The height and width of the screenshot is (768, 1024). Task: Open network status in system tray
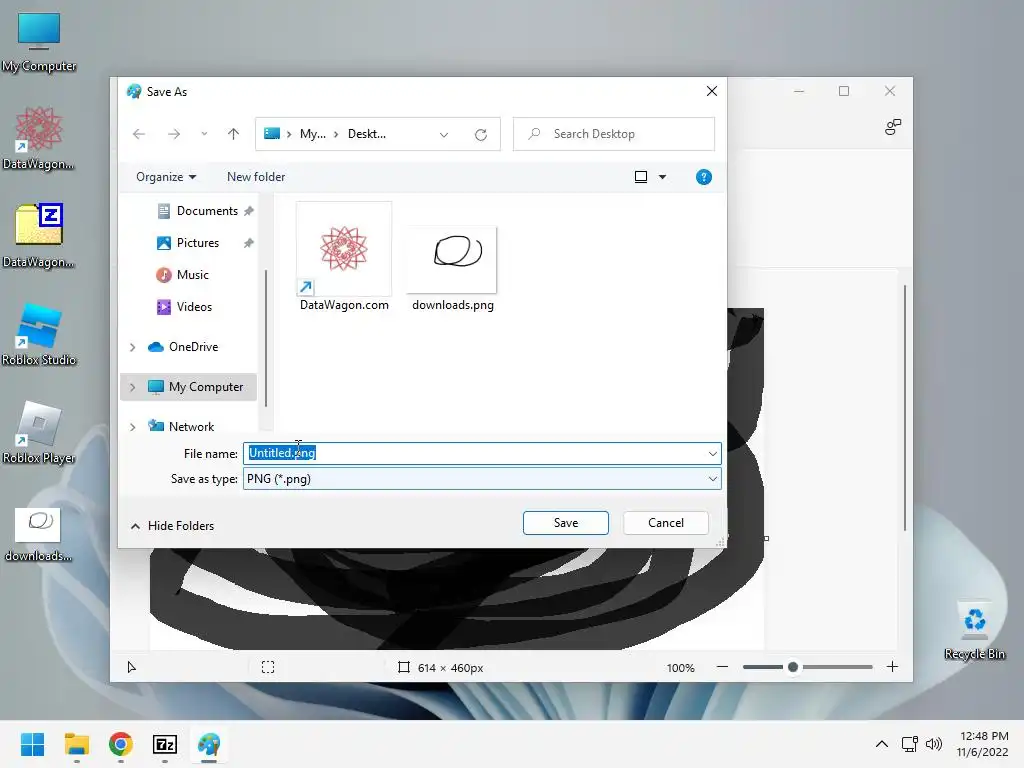910,744
